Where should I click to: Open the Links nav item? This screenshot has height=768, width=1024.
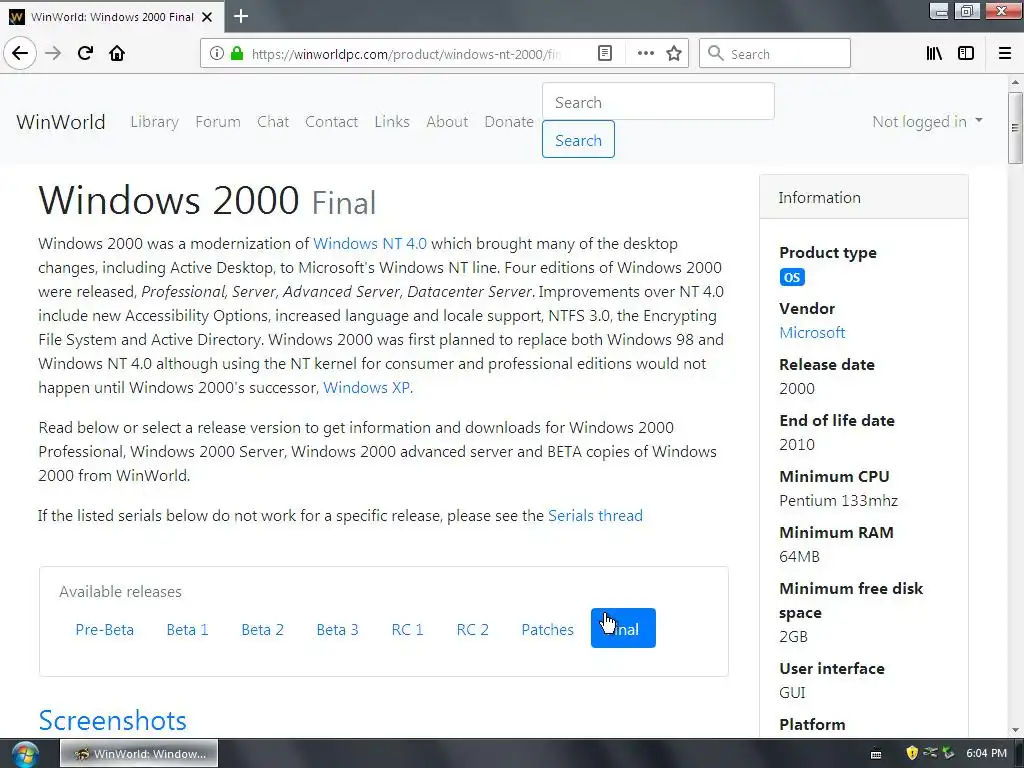(x=392, y=121)
